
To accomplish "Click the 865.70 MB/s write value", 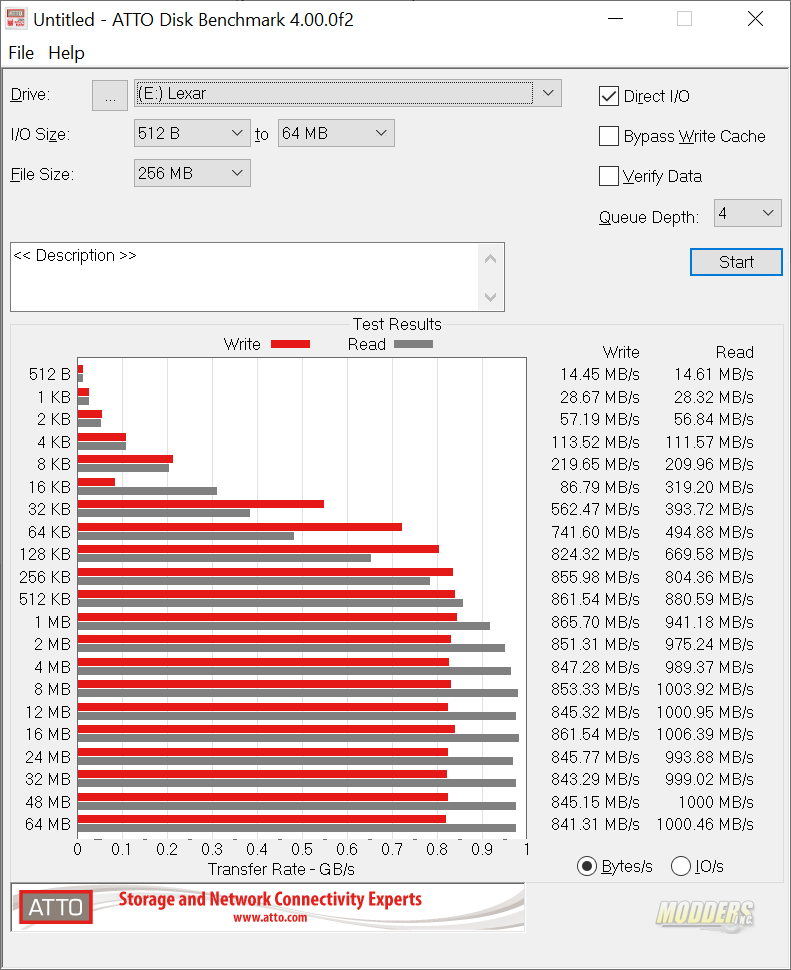I will (x=595, y=622).
